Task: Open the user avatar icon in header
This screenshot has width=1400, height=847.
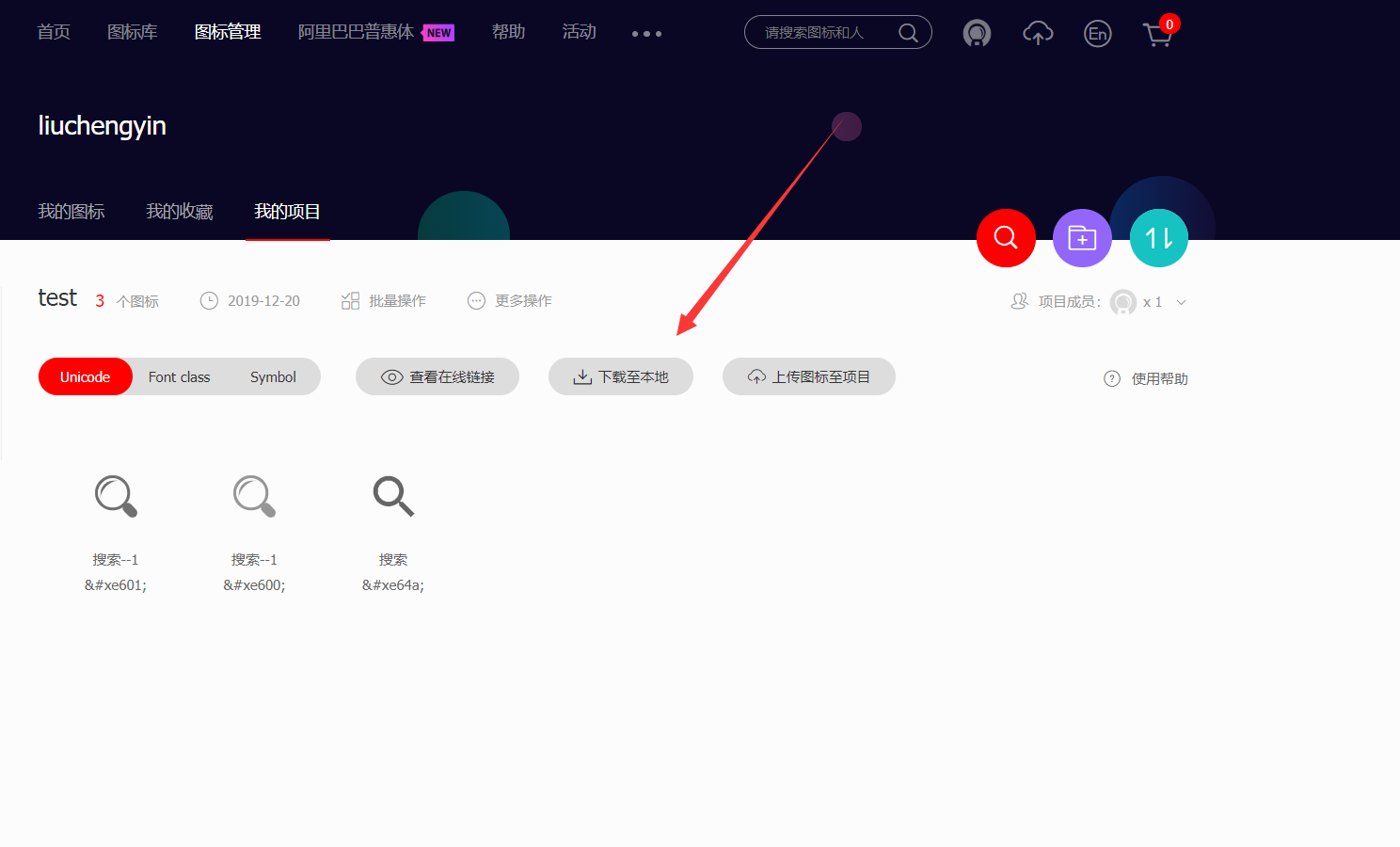Action: pyautogui.click(x=977, y=34)
